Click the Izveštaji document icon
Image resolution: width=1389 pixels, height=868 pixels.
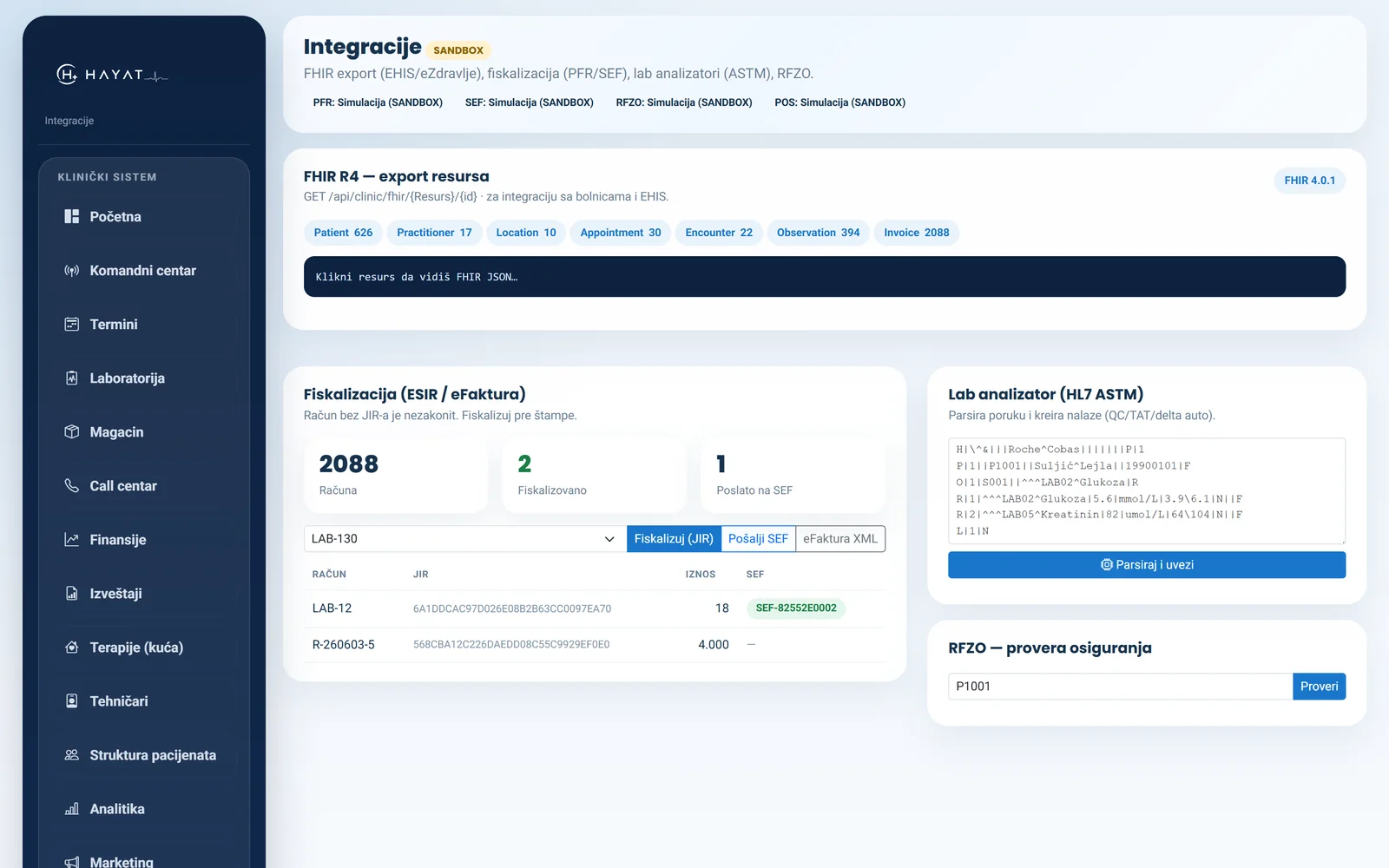pos(72,593)
